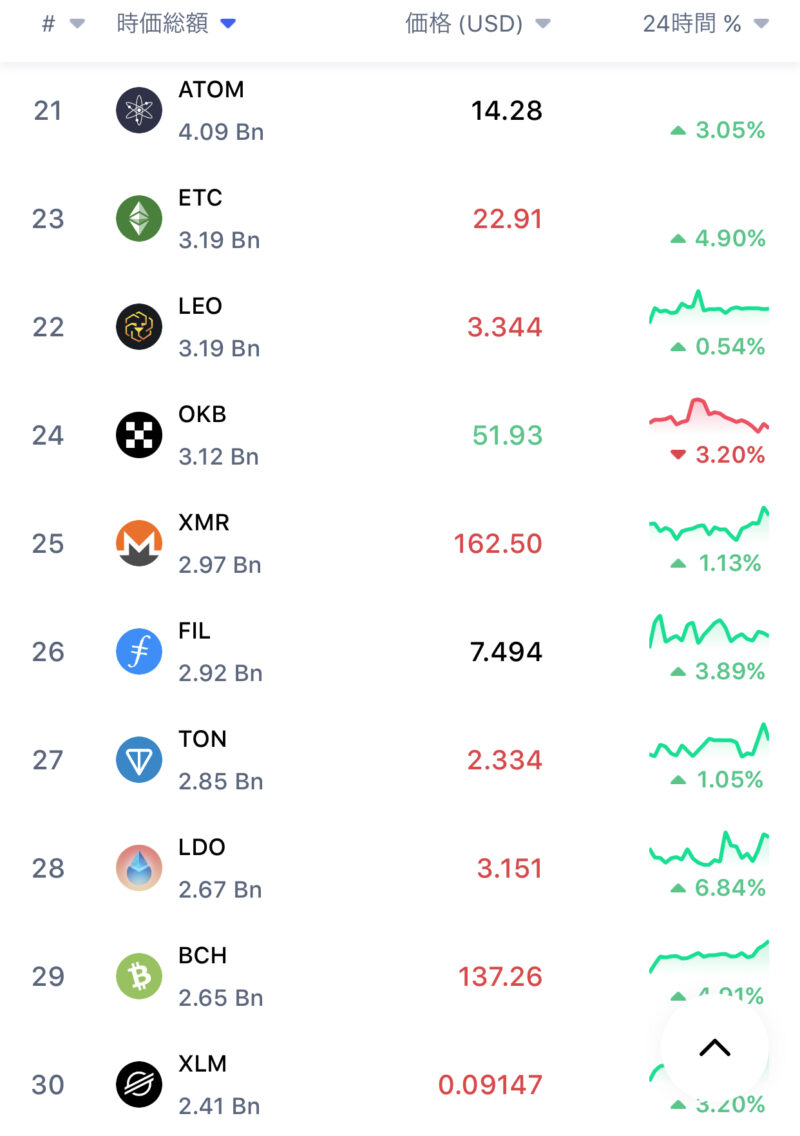Screen dimensions: 800x1136
Task: Sort by rank number column arrow
Action: click(x=77, y=24)
